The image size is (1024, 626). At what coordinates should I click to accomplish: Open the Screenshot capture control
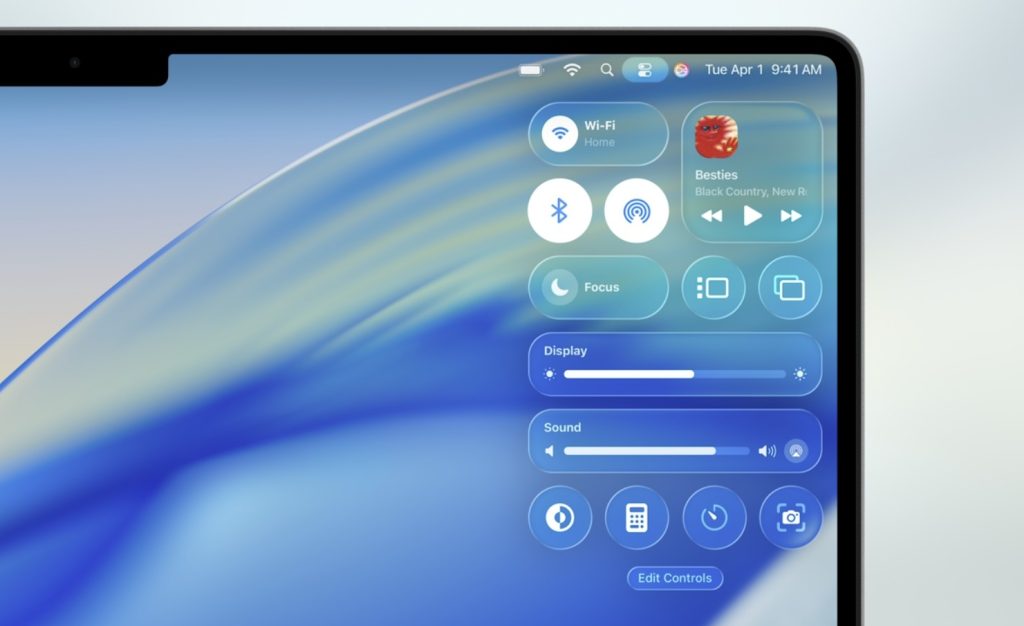(x=791, y=518)
